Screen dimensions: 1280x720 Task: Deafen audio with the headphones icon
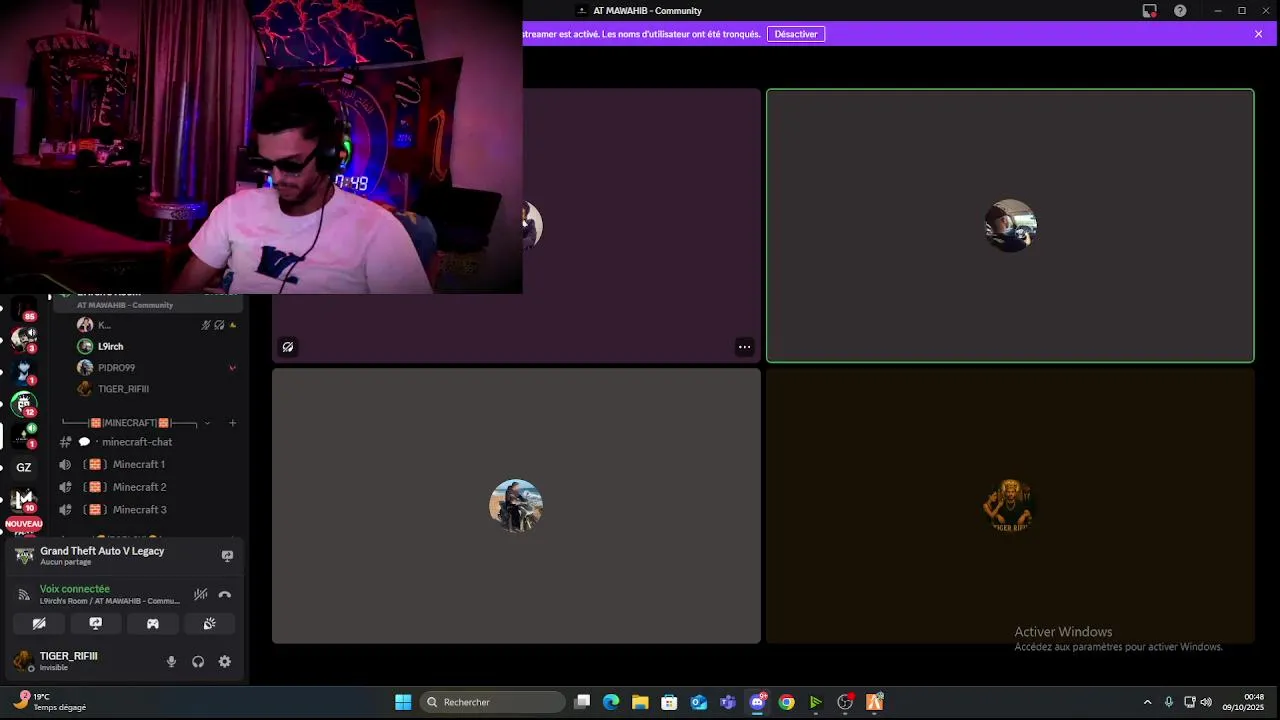(198, 662)
